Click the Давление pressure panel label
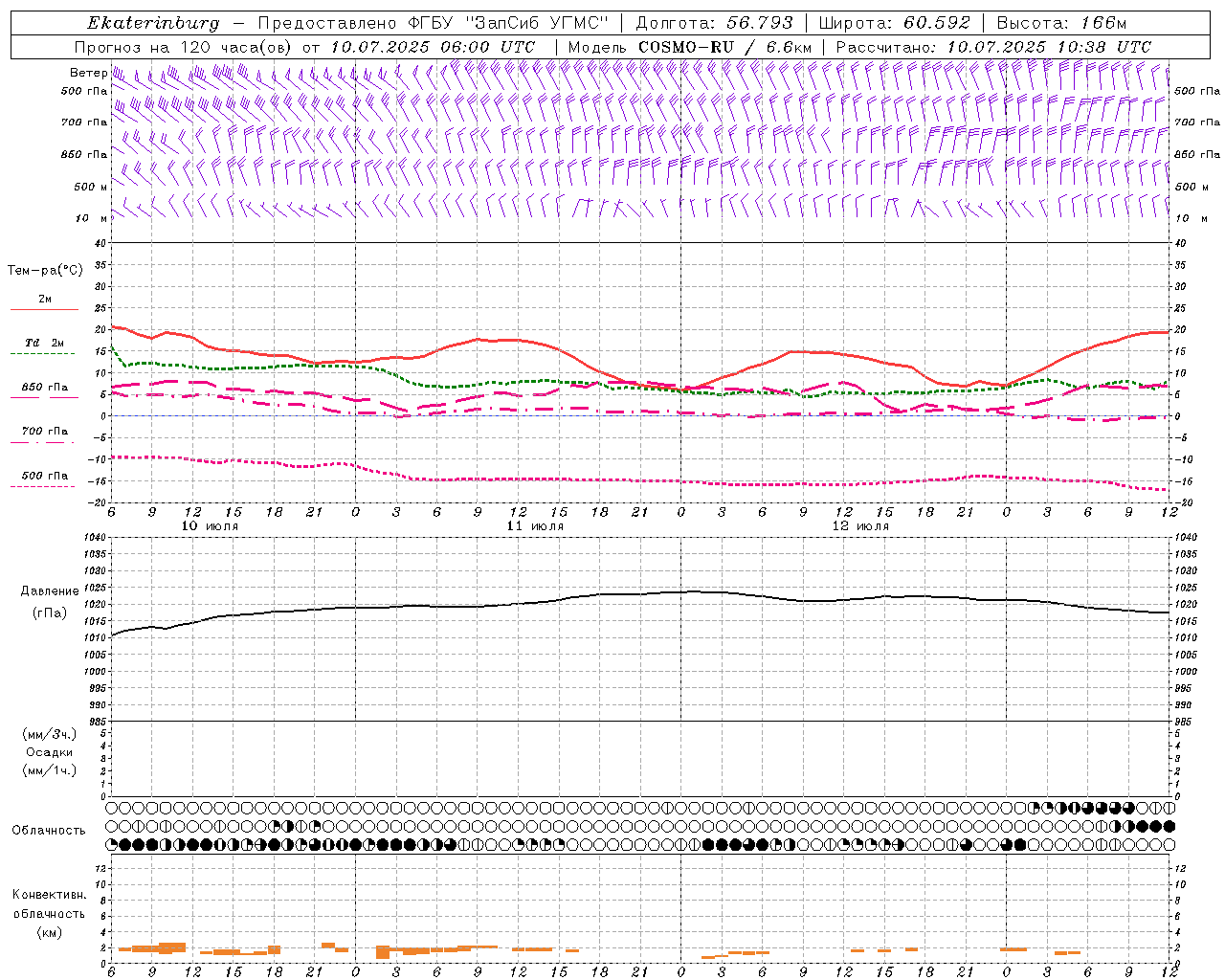 coord(50,591)
